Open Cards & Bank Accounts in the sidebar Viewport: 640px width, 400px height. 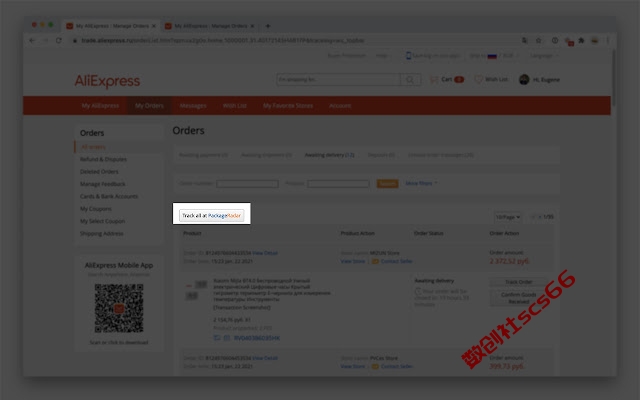pyautogui.click(x=109, y=196)
